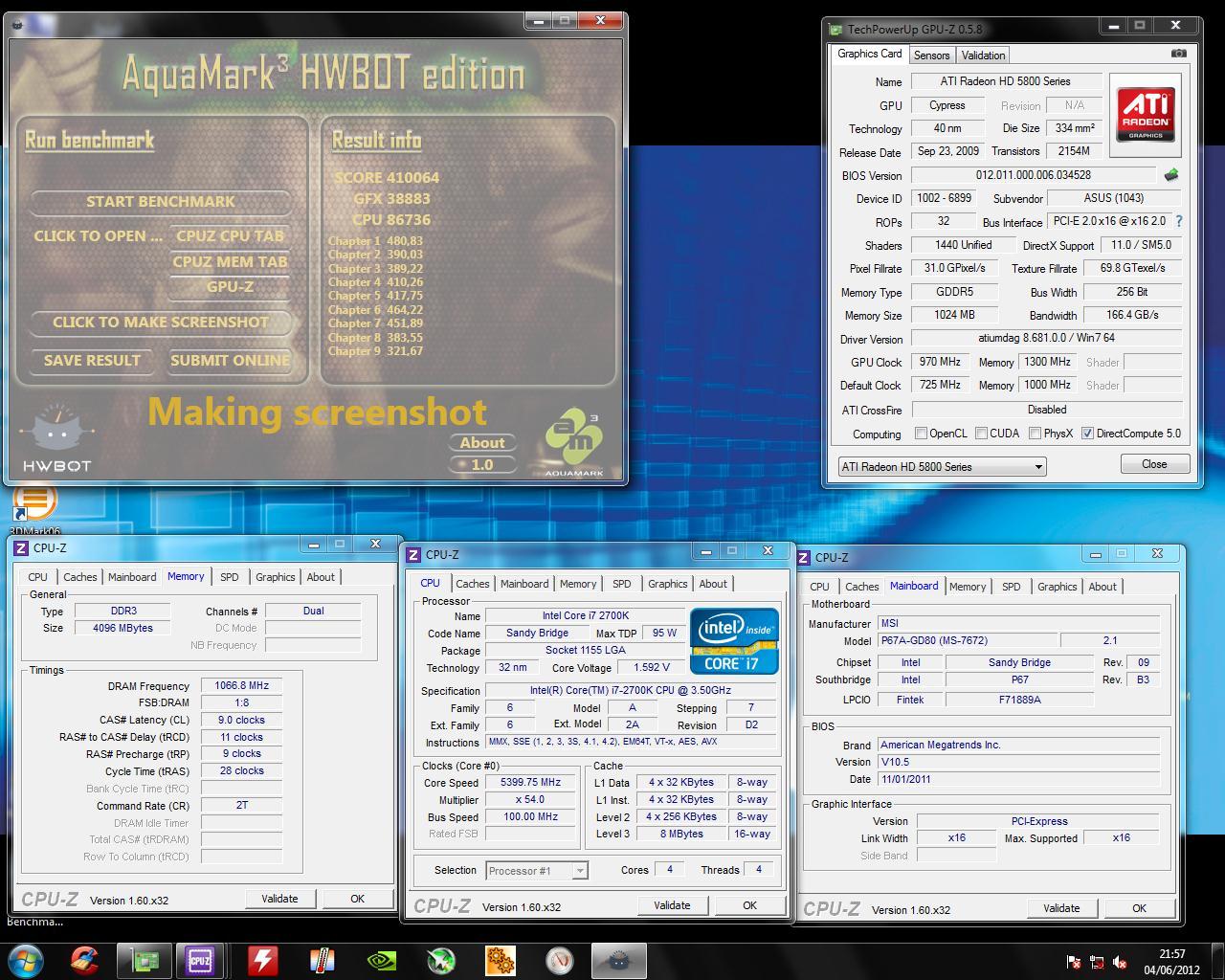Screen dimensions: 1225x980
Task: Click OK in the CPU-Z processor window
Action: coord(749,905)
